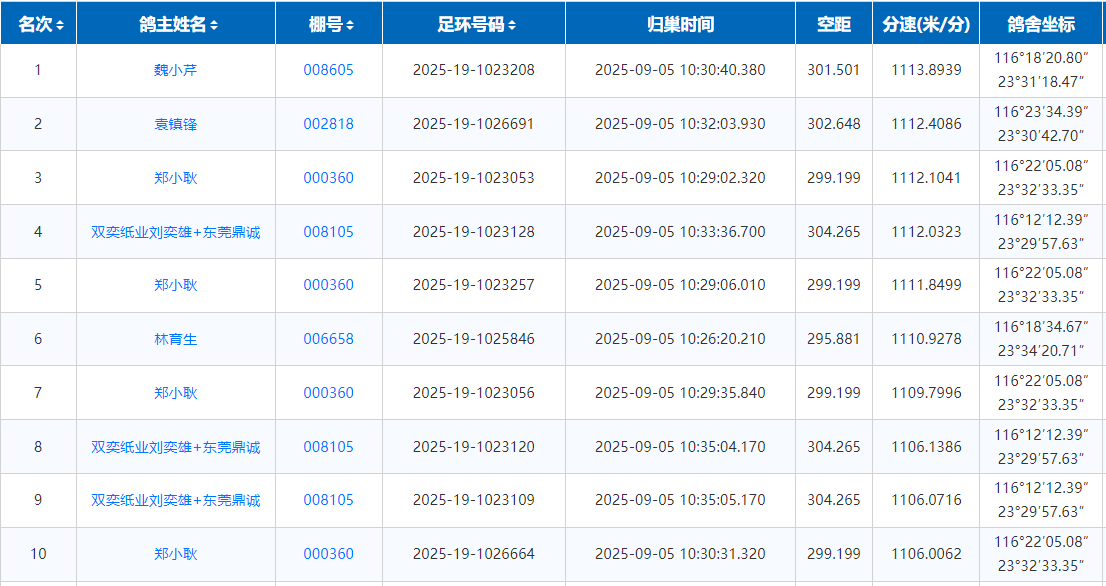The height and width of the screenshot is (586, 1106).
Task: Click the 鸽舍坐标 column header
Action: [1041, 25]
